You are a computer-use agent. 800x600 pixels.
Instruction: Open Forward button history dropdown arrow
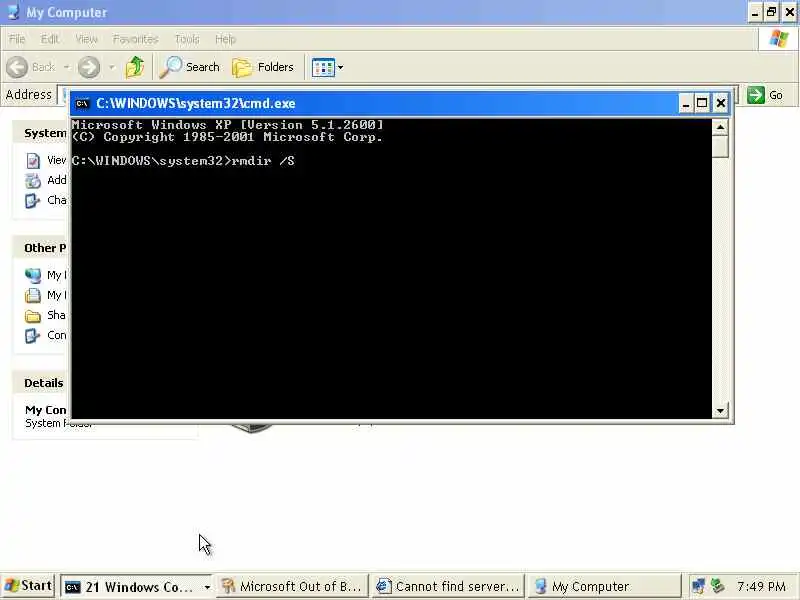(x=112, y=67)
